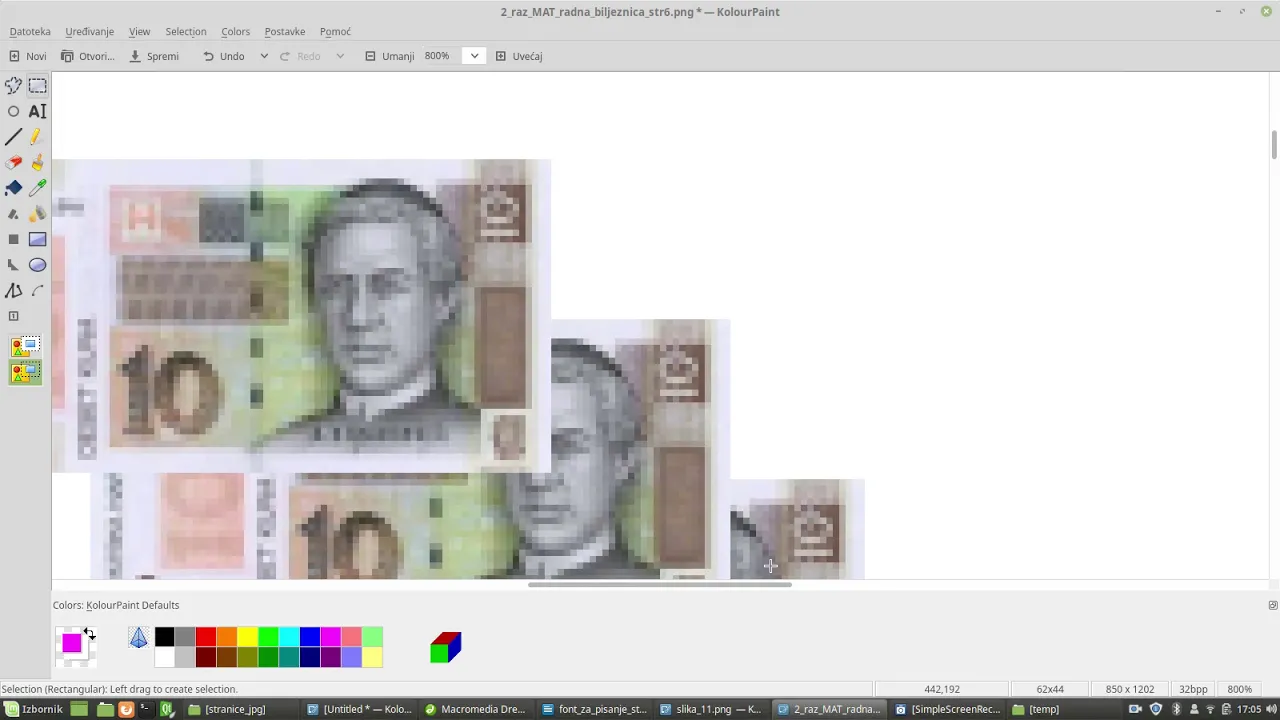Click the Spremi save button
This screenshot has width=1280, height=720.
[x=154, y=56]
